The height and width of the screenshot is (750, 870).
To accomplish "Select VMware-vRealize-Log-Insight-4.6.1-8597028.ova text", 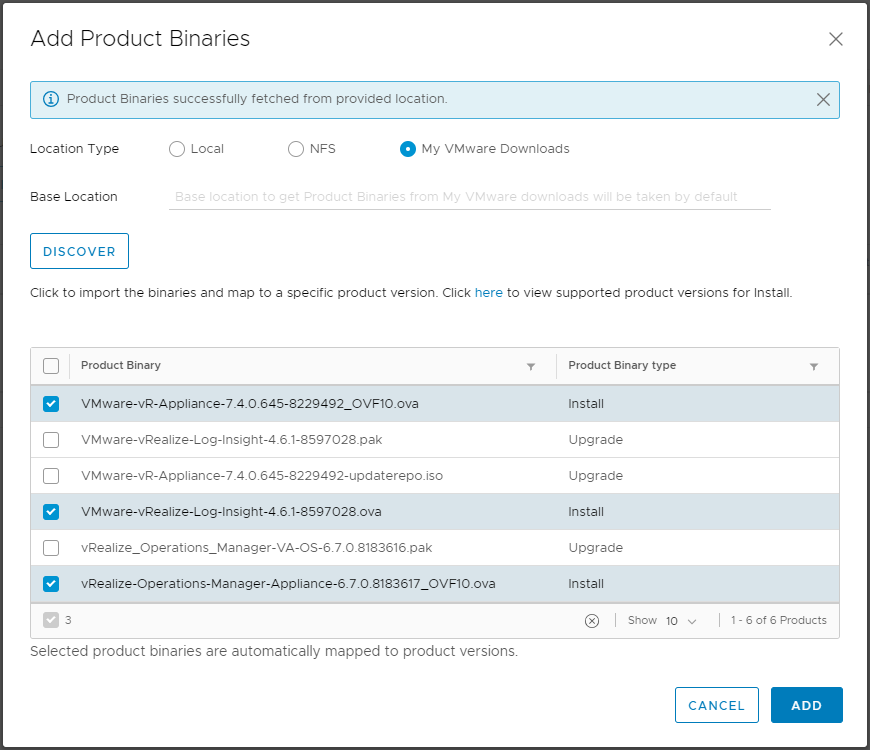I will point(231,512).
